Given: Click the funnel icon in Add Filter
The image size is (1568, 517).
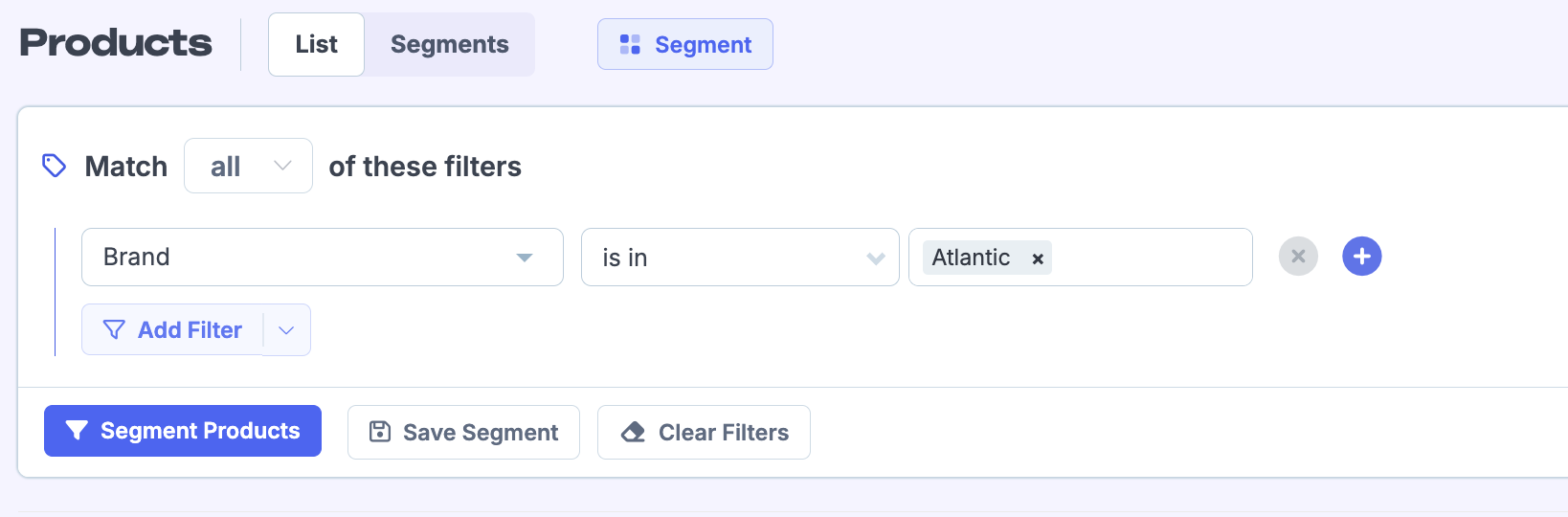Looking at the screenshot, I should (114, 330).
